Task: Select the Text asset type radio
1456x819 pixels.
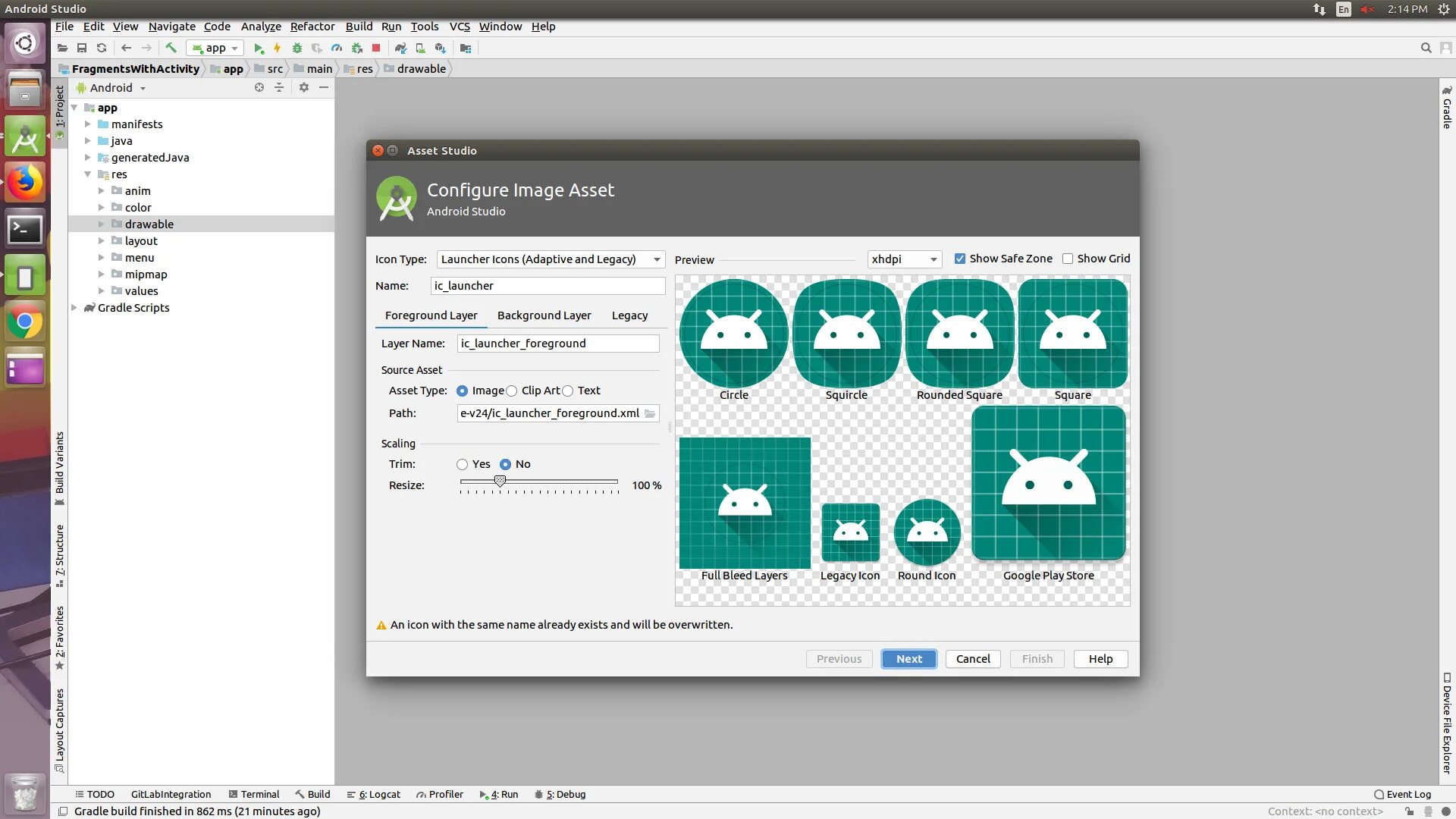Action: point(568,391)
